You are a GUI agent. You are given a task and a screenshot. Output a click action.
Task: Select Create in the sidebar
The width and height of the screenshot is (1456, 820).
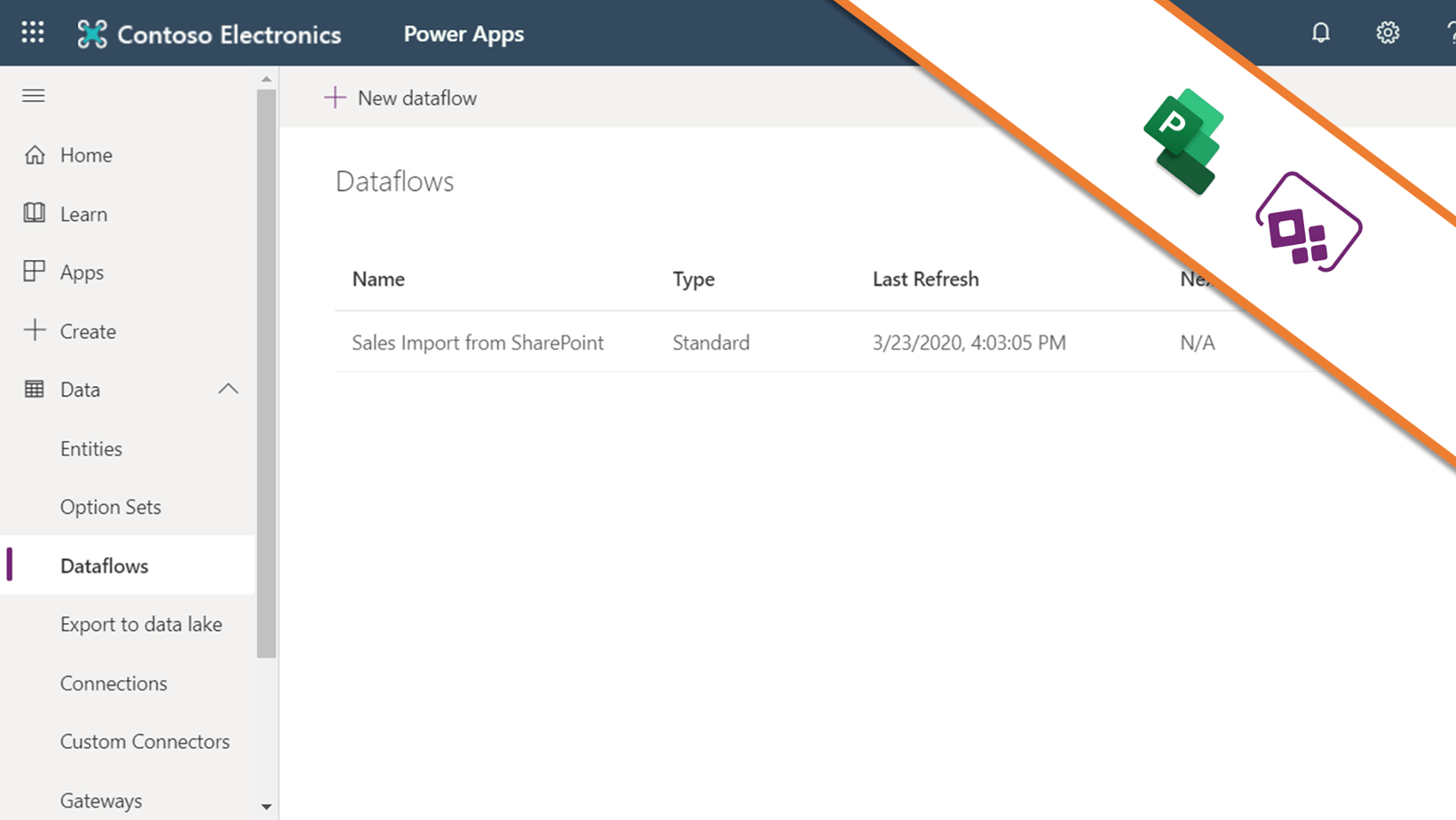(88, 331)
